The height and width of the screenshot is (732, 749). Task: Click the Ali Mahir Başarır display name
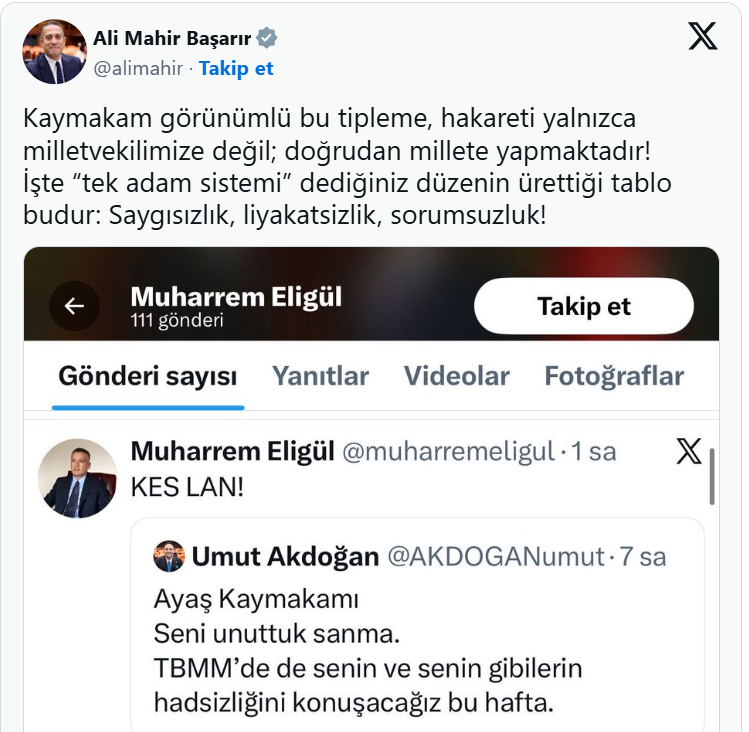click(x=172, y=39)
